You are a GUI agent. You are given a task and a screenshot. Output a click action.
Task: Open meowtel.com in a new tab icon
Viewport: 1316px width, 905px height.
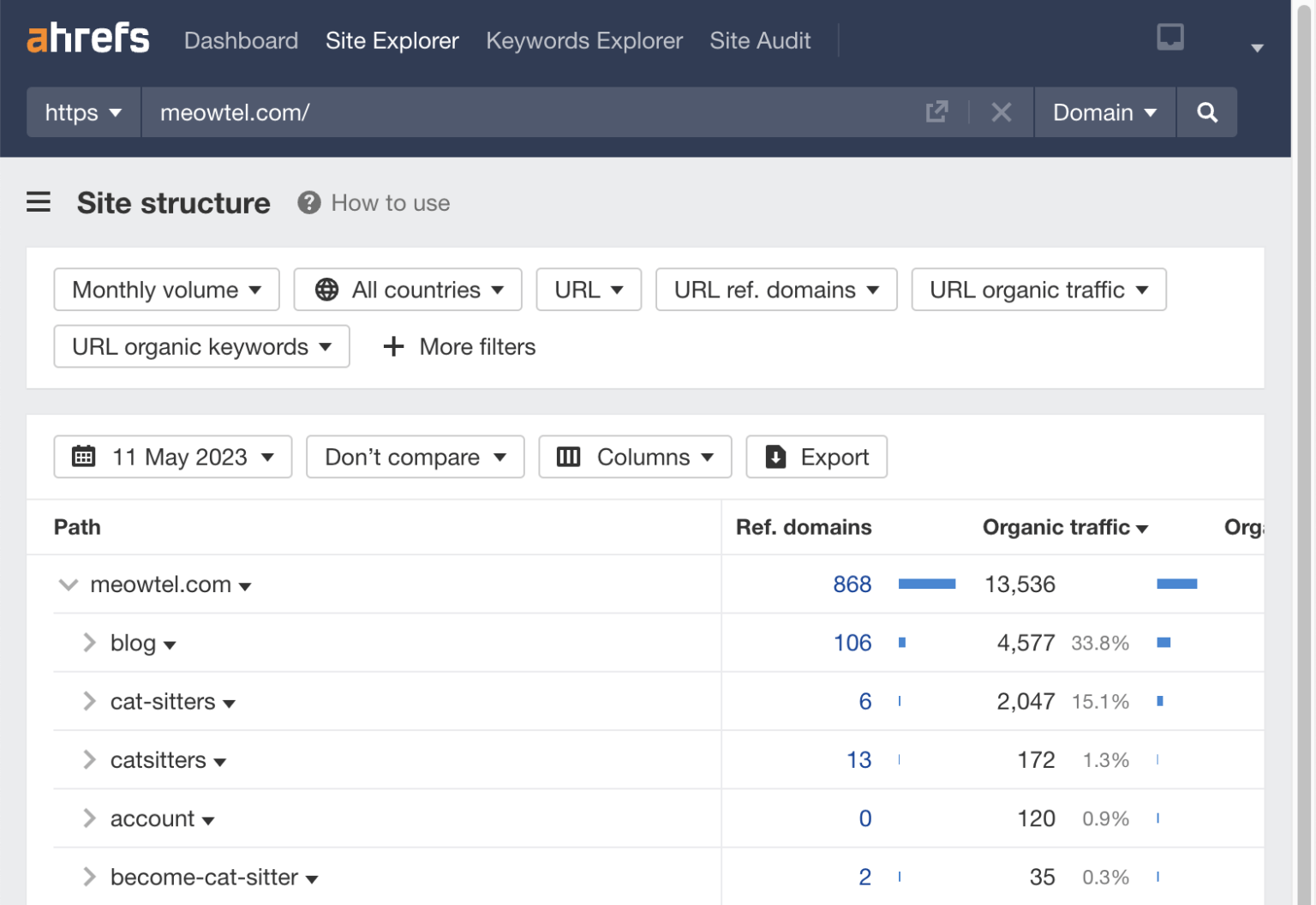click(x=937, y=111)
